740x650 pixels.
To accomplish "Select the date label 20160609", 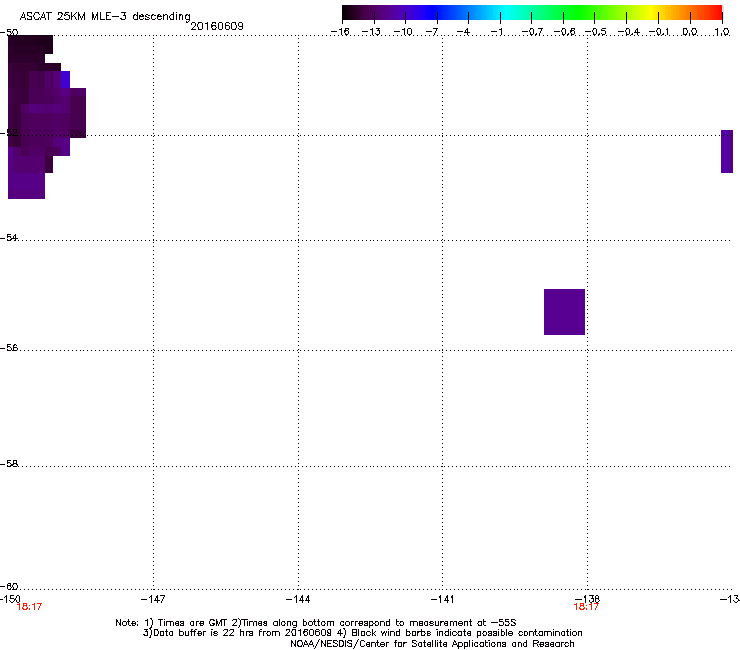I will tap(217, 26).
